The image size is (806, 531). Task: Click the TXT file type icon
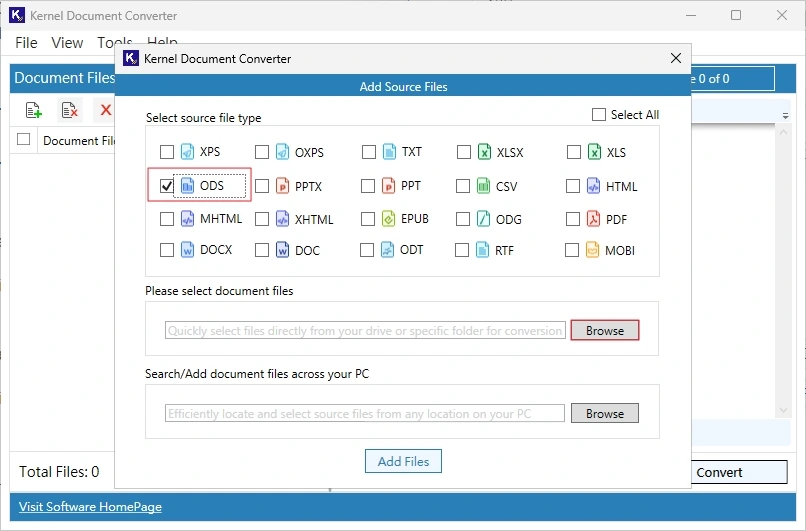click(390, 152)
